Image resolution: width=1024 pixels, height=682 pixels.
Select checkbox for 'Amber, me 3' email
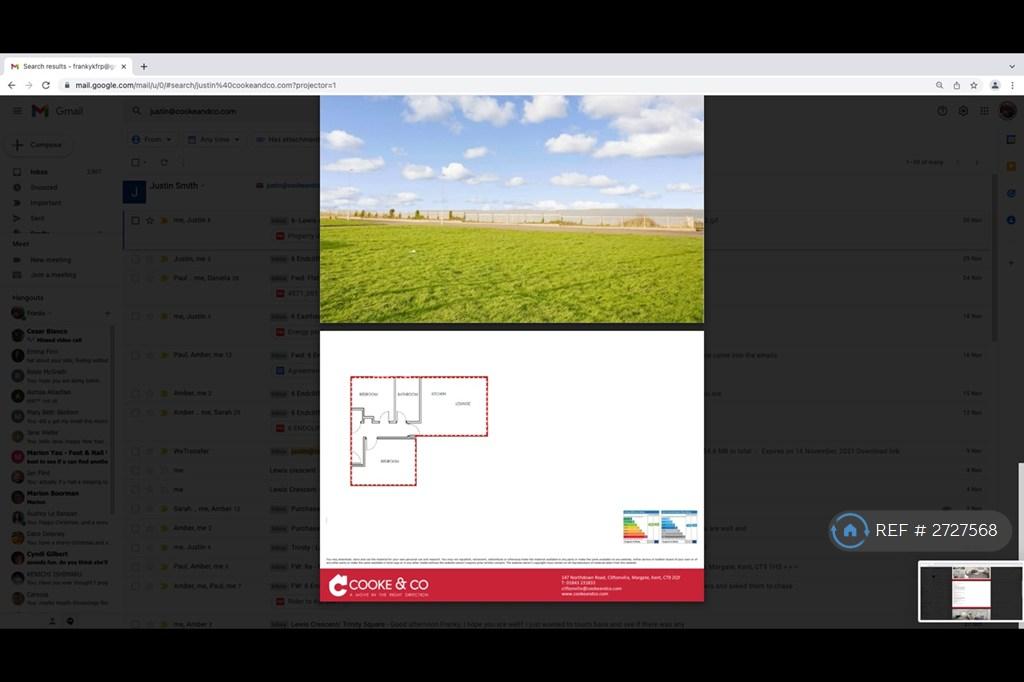coord(135,394)
